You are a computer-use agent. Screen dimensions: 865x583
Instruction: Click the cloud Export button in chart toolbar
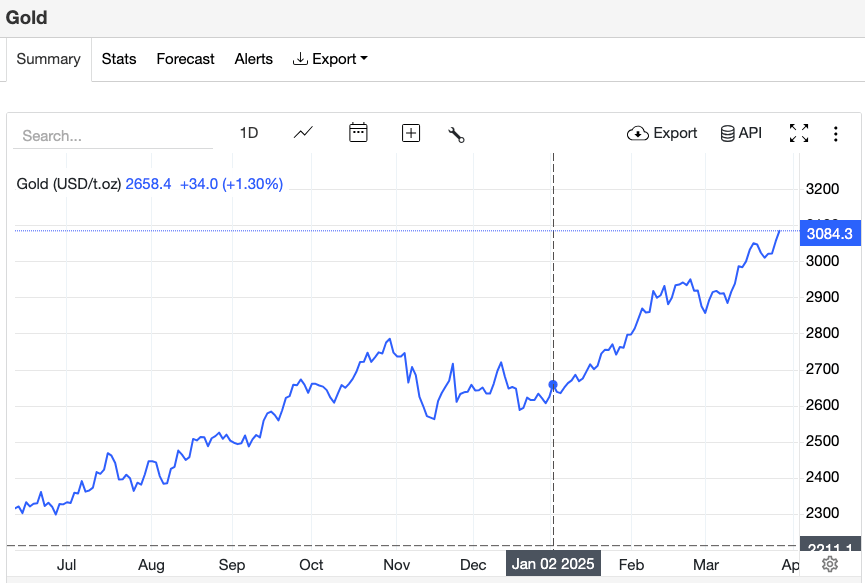[x=662, y=133]
